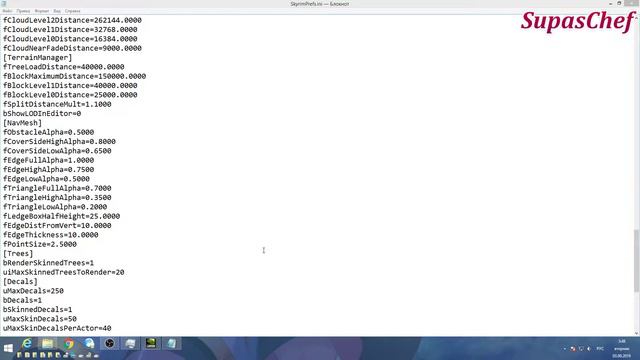Click the fCloudLevel0Distance=16384.0000 line
This screenshot has height=360, width=640.
tap(70, 39)
